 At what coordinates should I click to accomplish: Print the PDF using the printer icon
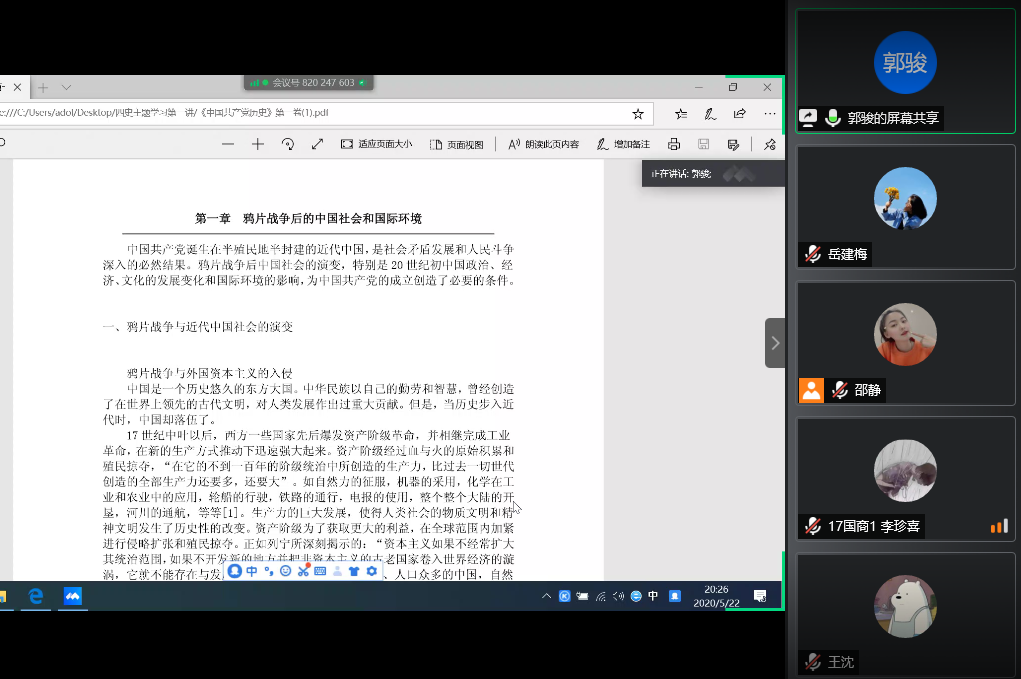[674, 144]
